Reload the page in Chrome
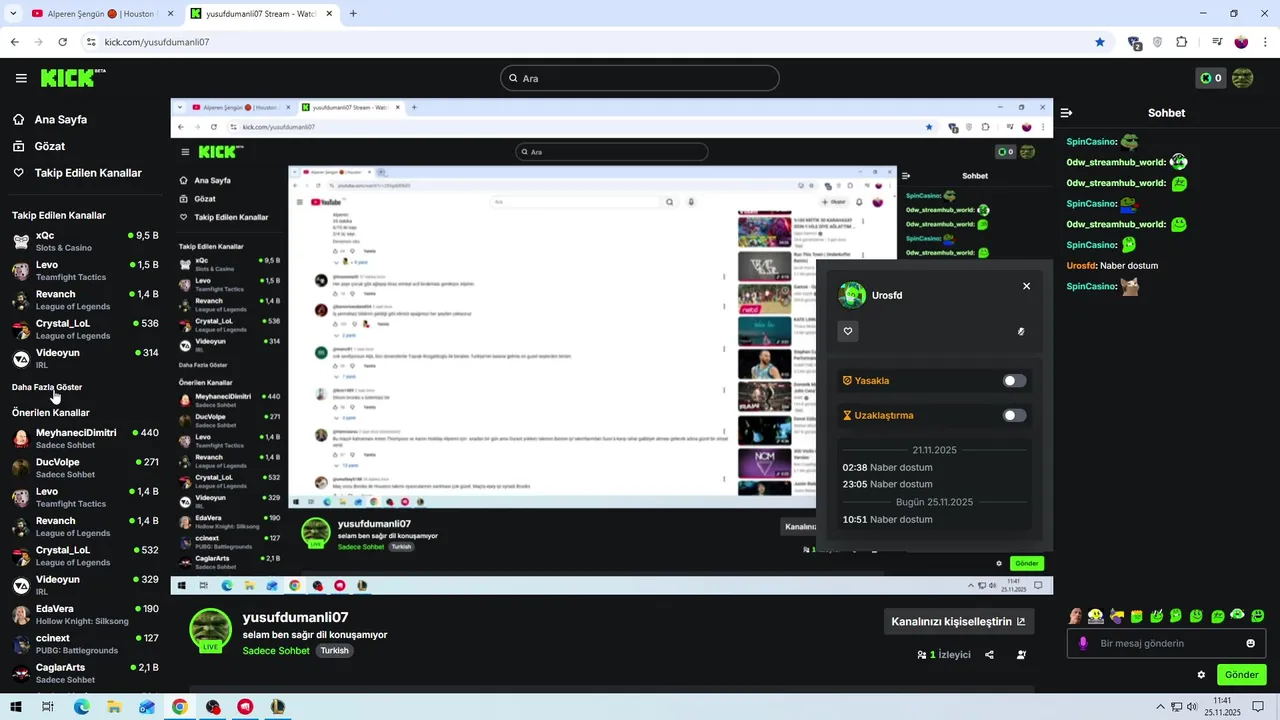The image size is (1280, 720). [62, 42]
